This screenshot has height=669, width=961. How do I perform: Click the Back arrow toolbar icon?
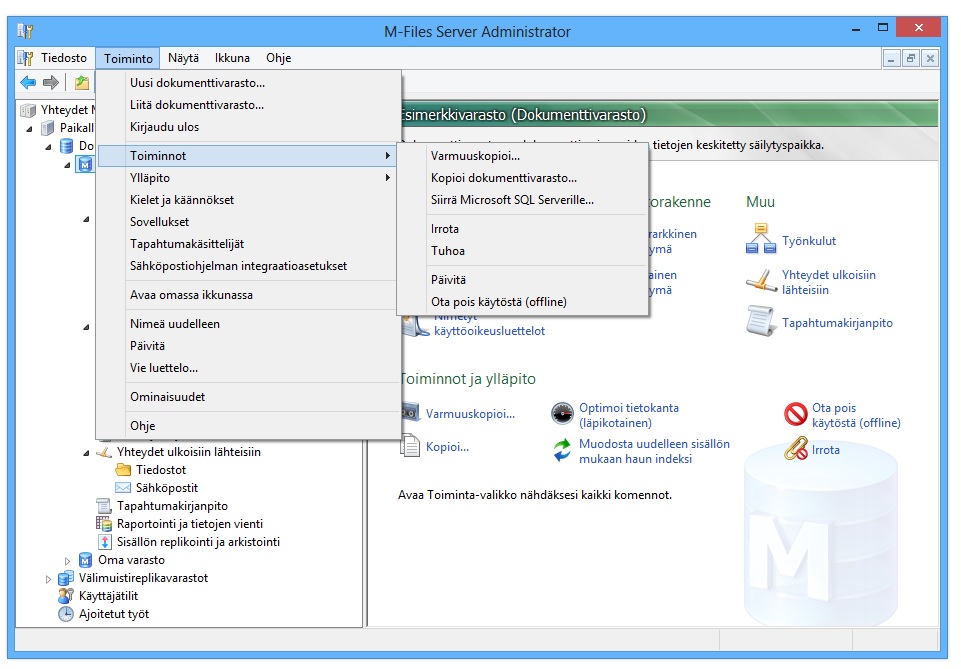[x=28, y=82]
